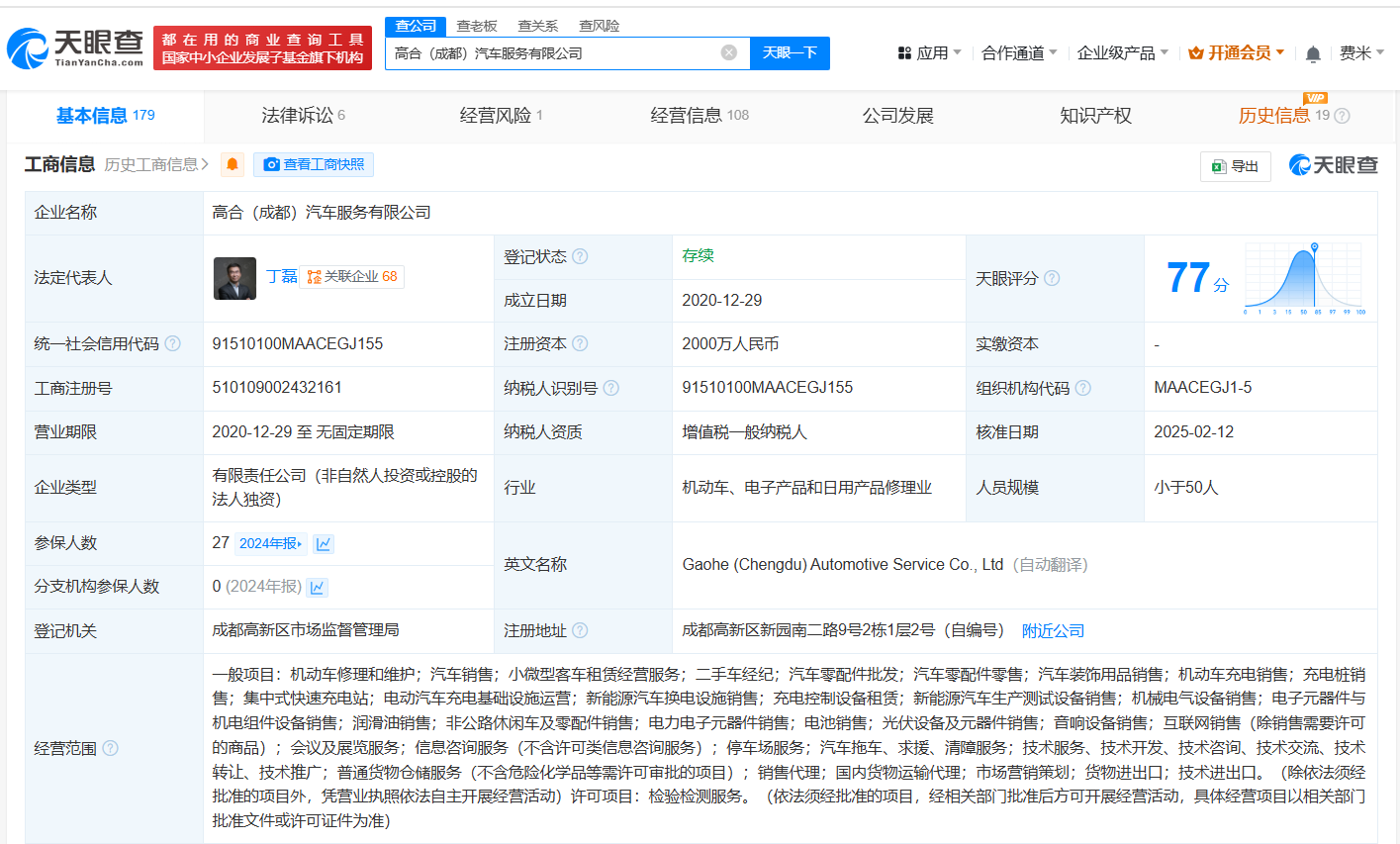Select the organization code MAACEGJ1-5
Screen dimensions: 1400x844
coord(1202,388)
